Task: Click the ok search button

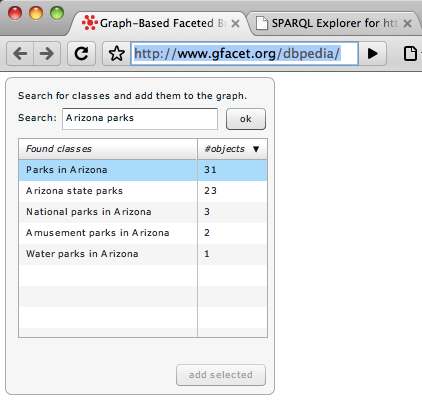Action: (246, 119)
